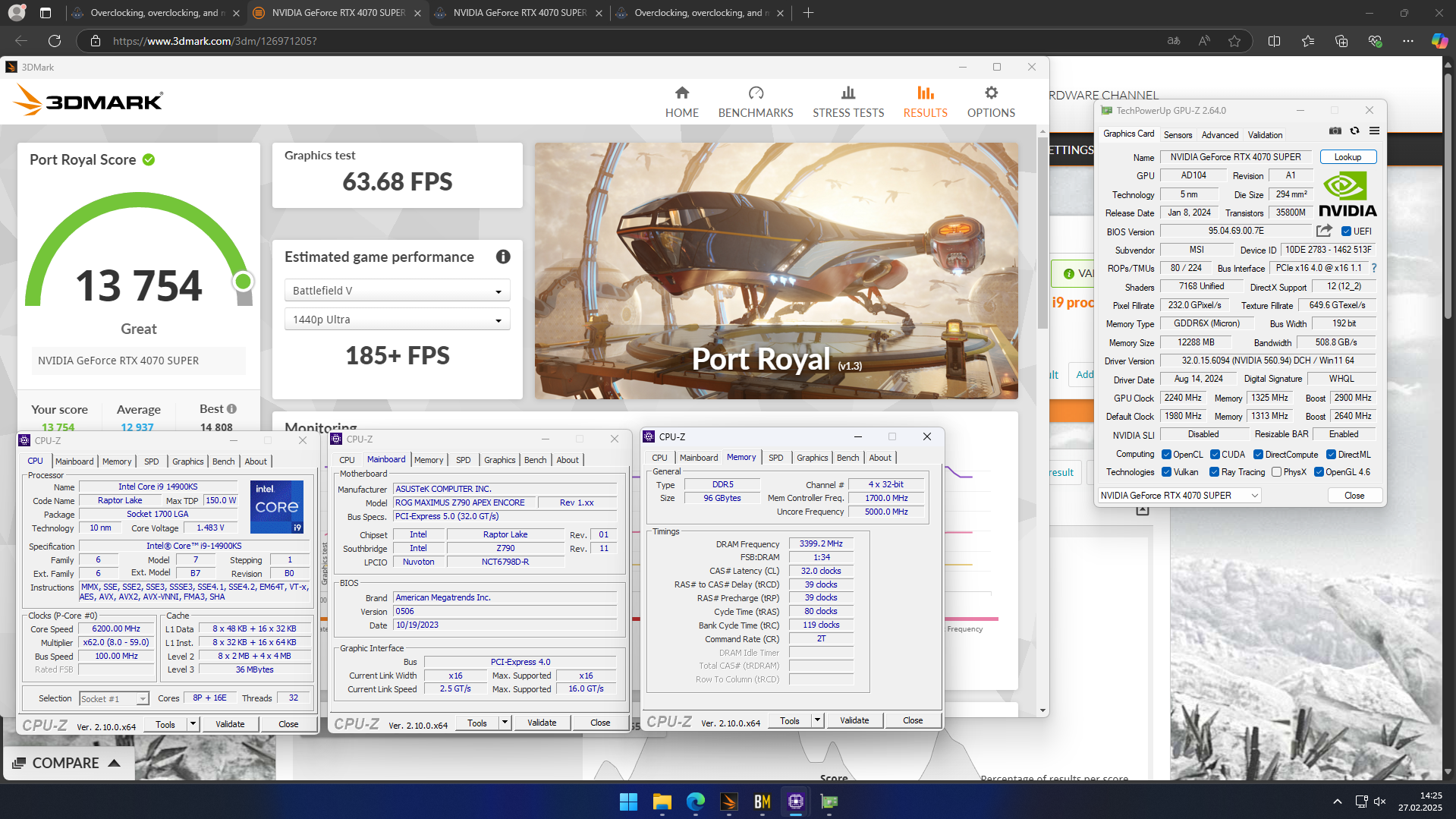Image resolution: width=1456 pixels, height=819 pixels.
Task: Show hidden system tray icons
Action: click(1337, 802)
